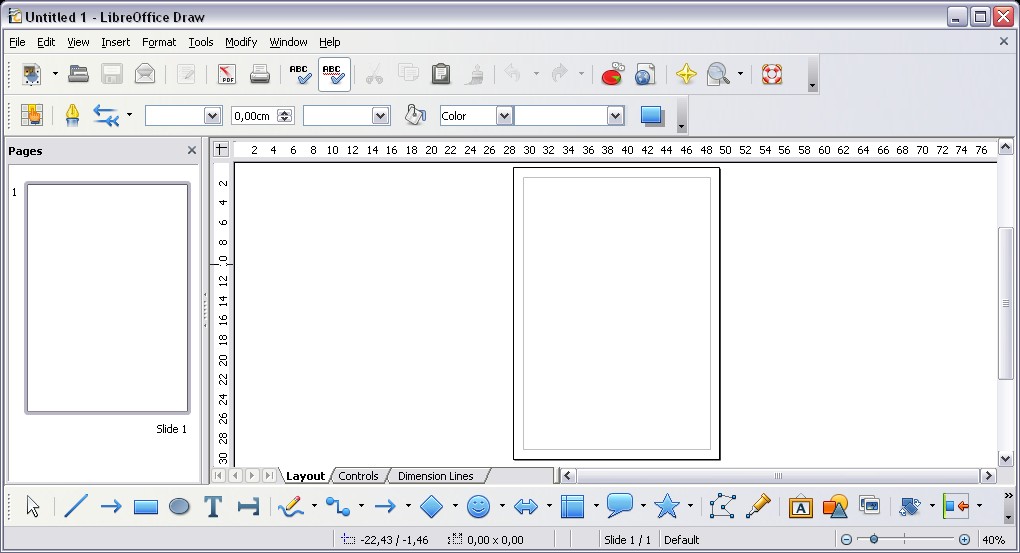The height and width of the screenshot is (553, 1020).
Task: Click the New document icon
Action: pos(31,74)
